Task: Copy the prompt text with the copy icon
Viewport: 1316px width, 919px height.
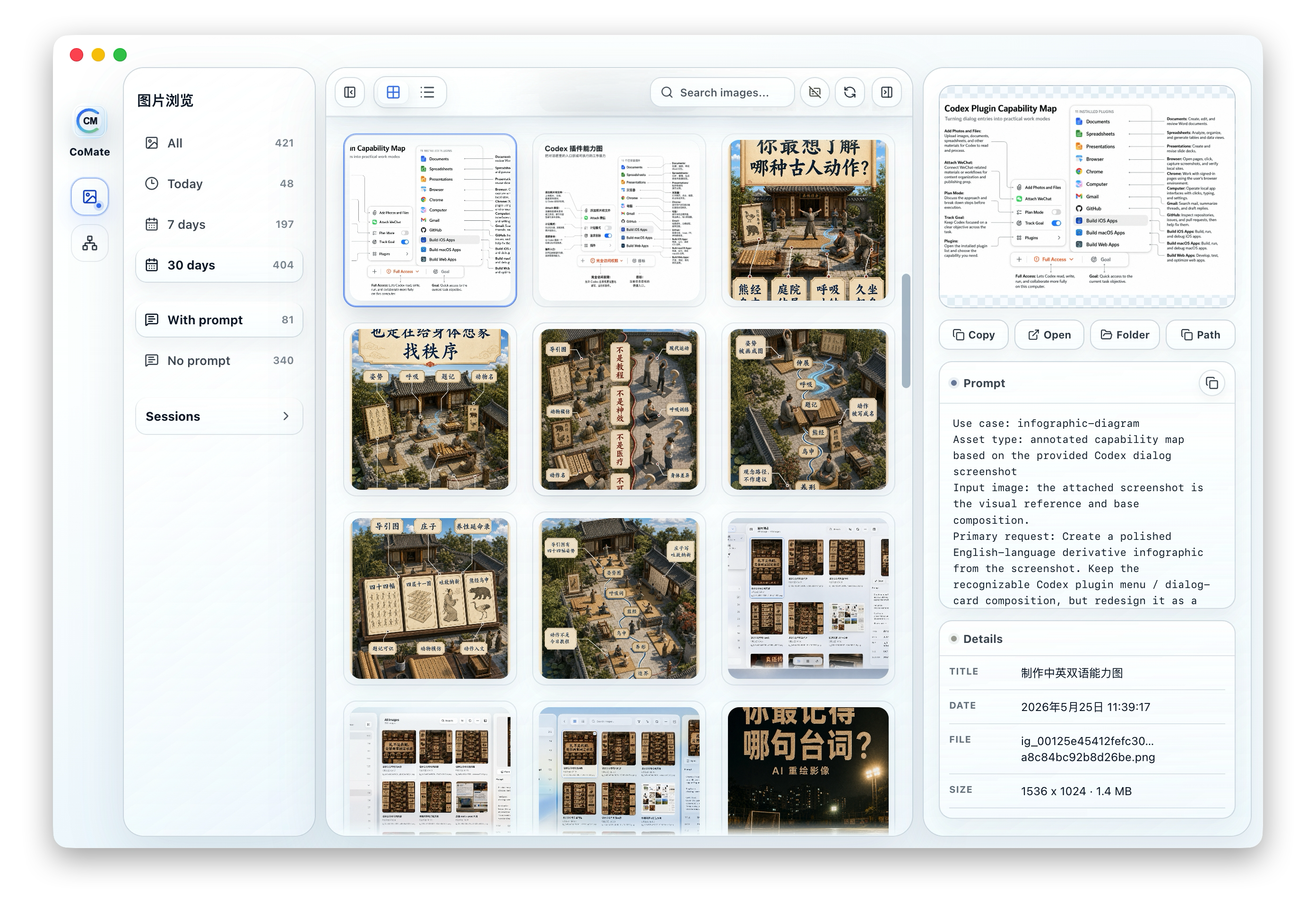Action: (x=1212, y=383)
